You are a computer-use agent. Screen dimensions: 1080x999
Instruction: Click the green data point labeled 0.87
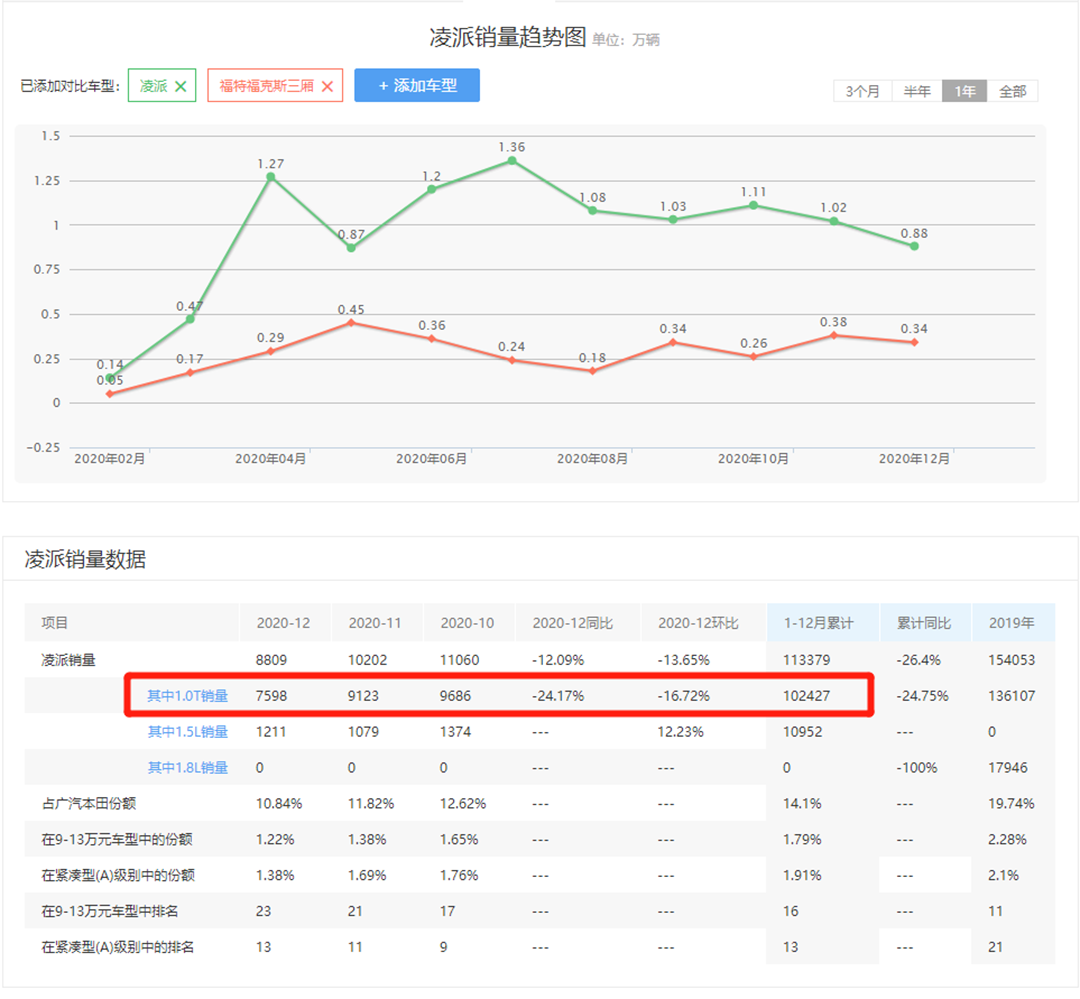point(351,248)
